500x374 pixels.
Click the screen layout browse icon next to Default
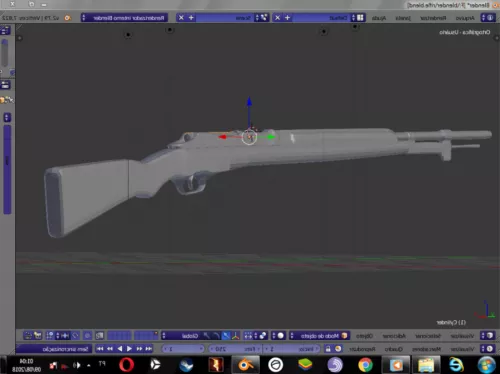click(x=358, y=18)
